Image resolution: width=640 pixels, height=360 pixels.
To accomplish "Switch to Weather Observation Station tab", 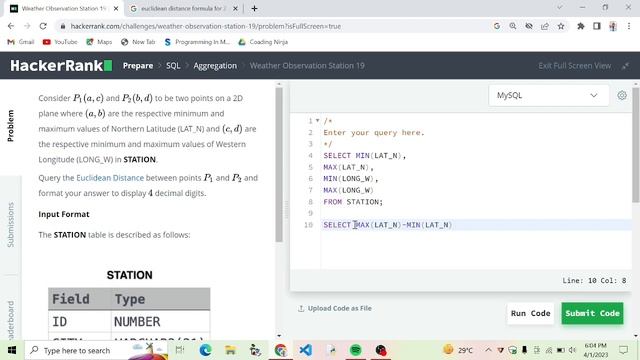I will (x=63, y=8).
